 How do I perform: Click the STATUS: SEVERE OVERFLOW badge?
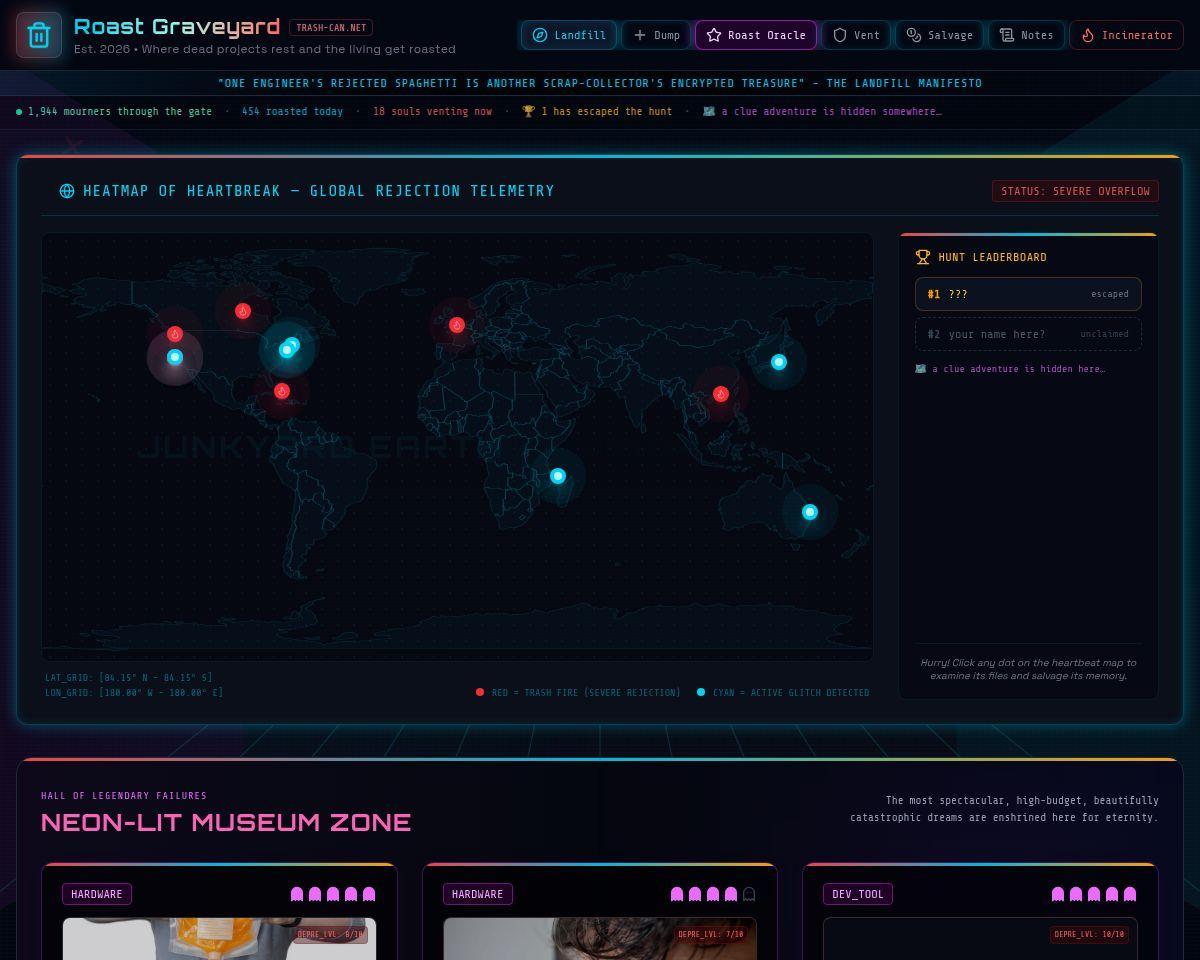coord(1075,191)
